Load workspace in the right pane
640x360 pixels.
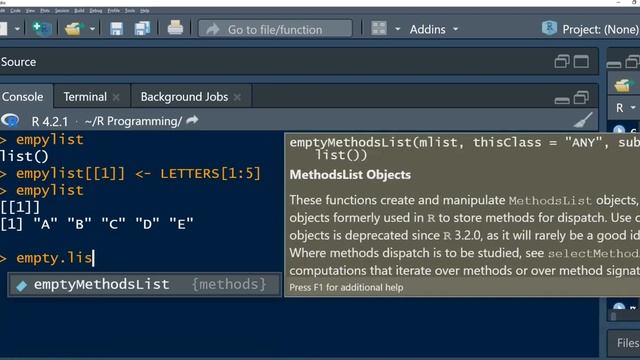tap(623, 85)
